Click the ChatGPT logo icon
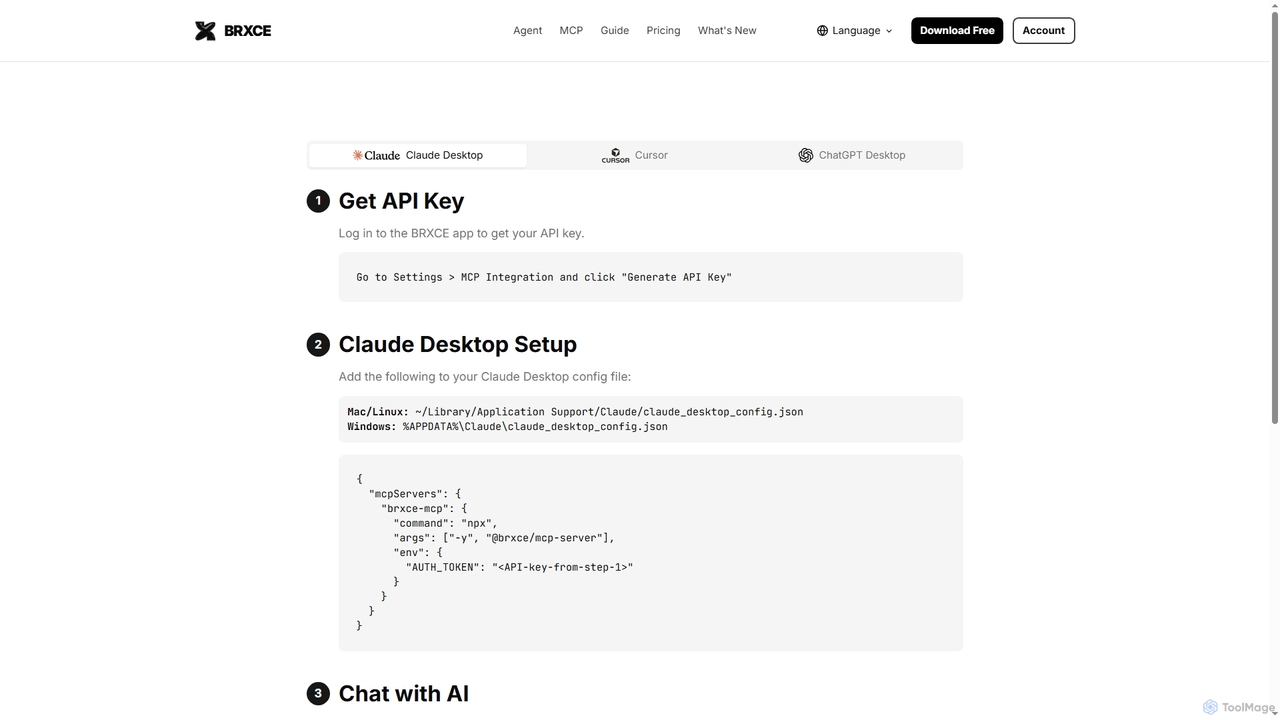 click(x=806, y=155)
